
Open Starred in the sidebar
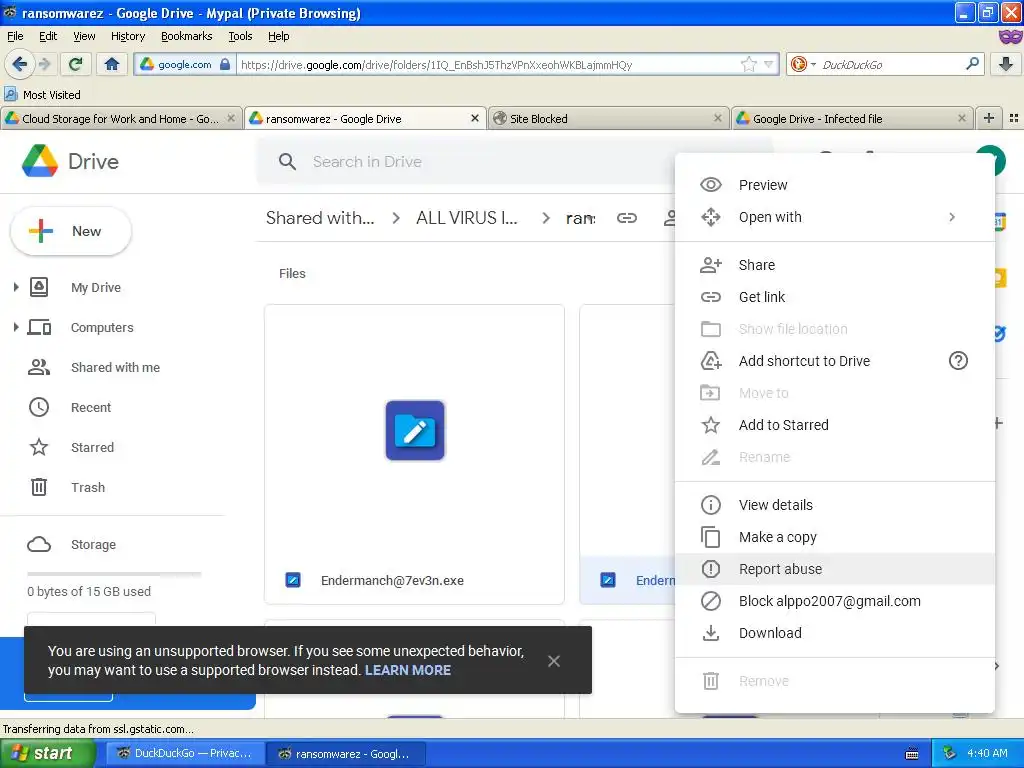pyautogui.click(x=92, y=447)
